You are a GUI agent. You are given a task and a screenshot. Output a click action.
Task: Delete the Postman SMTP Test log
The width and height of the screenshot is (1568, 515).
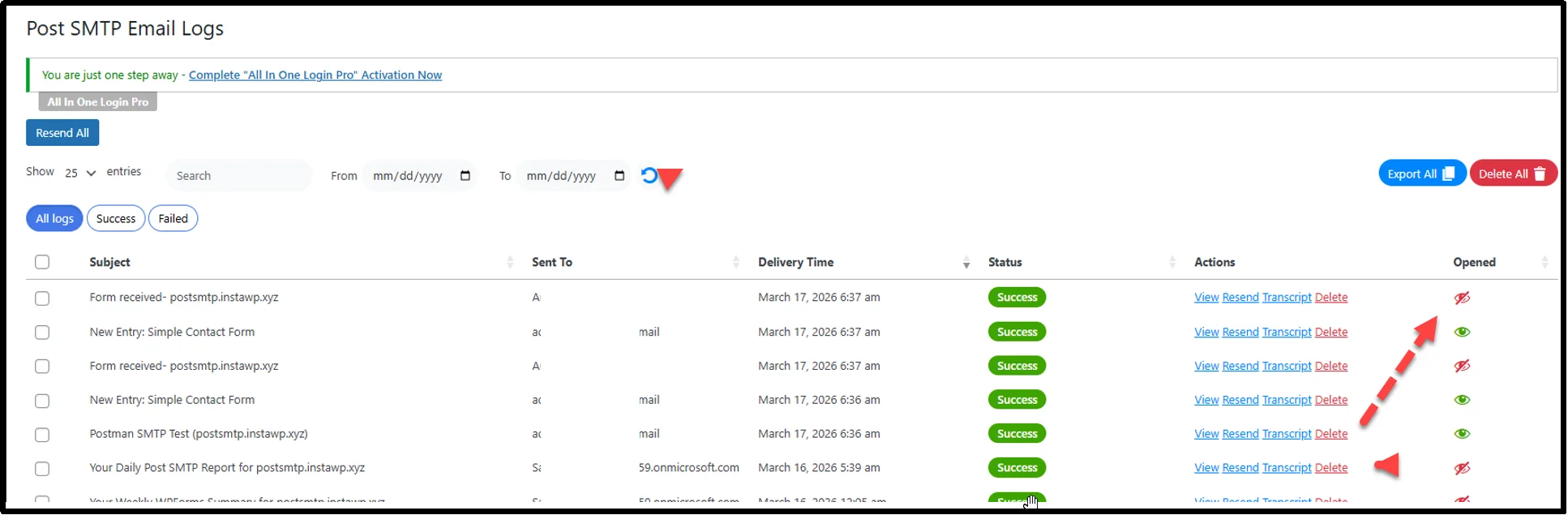1331,434
